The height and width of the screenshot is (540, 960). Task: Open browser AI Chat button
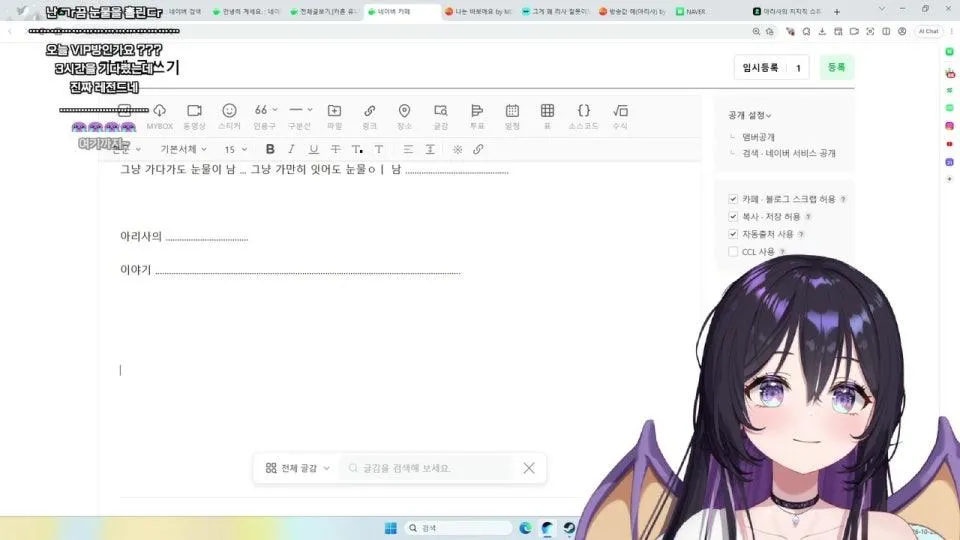point(928,31)
